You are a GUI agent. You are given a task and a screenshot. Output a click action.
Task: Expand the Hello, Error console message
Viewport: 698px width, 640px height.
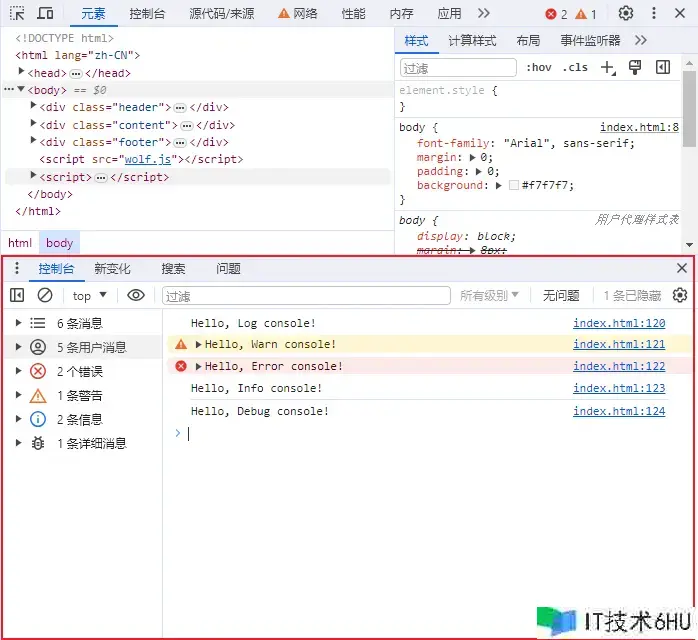(199, 366)
